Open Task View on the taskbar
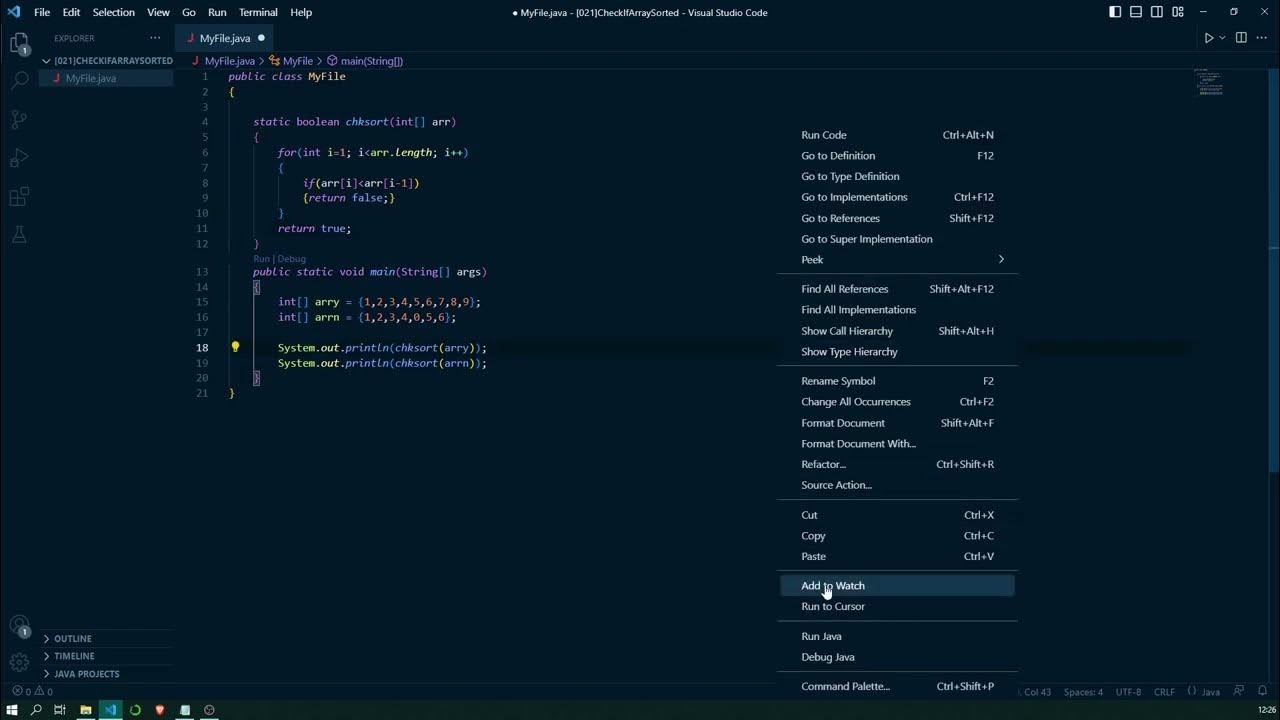 tap(60, 710)
